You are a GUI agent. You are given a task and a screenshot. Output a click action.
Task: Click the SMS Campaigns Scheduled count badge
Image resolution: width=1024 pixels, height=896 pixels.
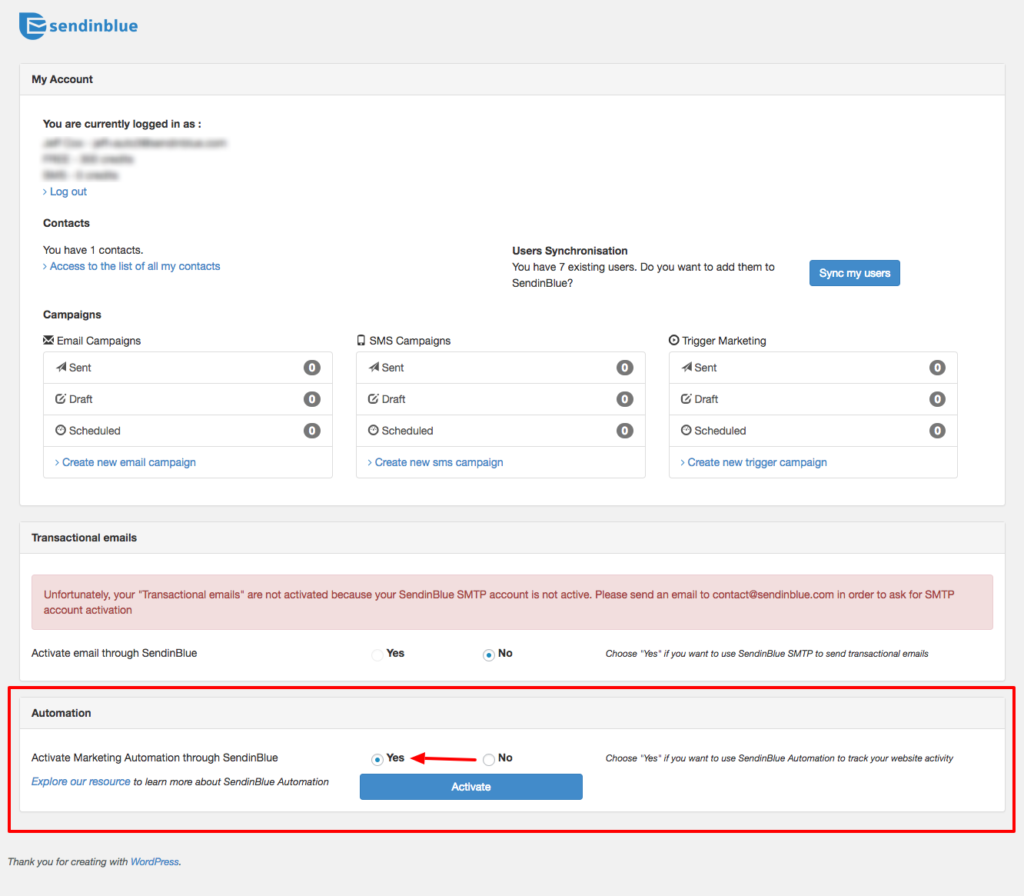click(x=625, y=430)
